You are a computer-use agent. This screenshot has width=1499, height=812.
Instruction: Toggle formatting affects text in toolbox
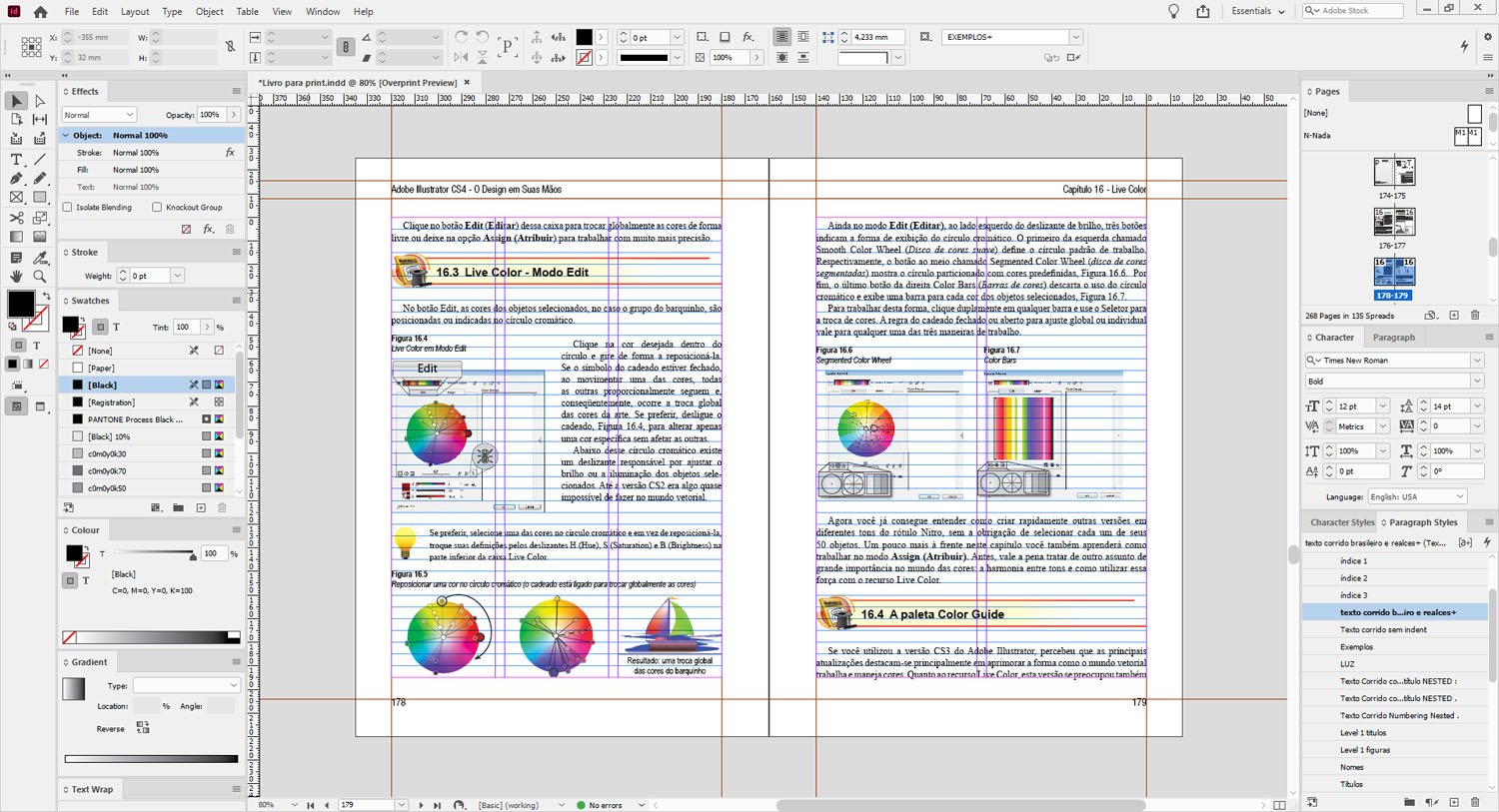click(x=37, y=345)
